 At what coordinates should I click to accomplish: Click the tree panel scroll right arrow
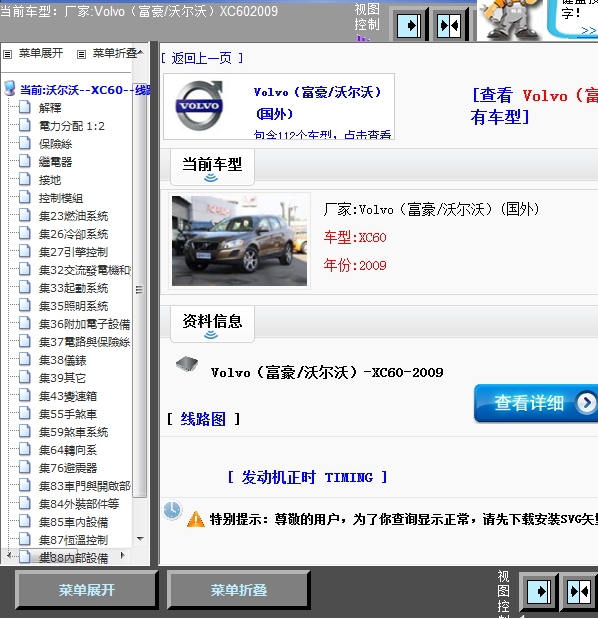coord(122,555)
